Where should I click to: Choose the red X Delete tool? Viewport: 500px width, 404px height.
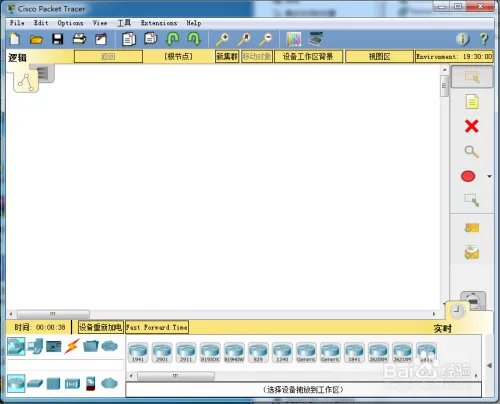click(471, 126)
